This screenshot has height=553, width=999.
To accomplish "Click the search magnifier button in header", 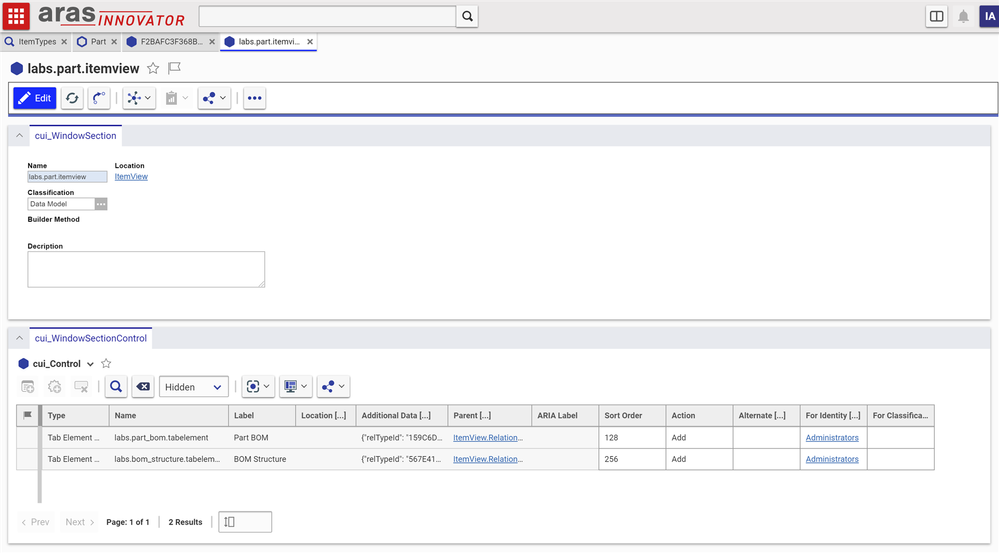I will 467,16.
